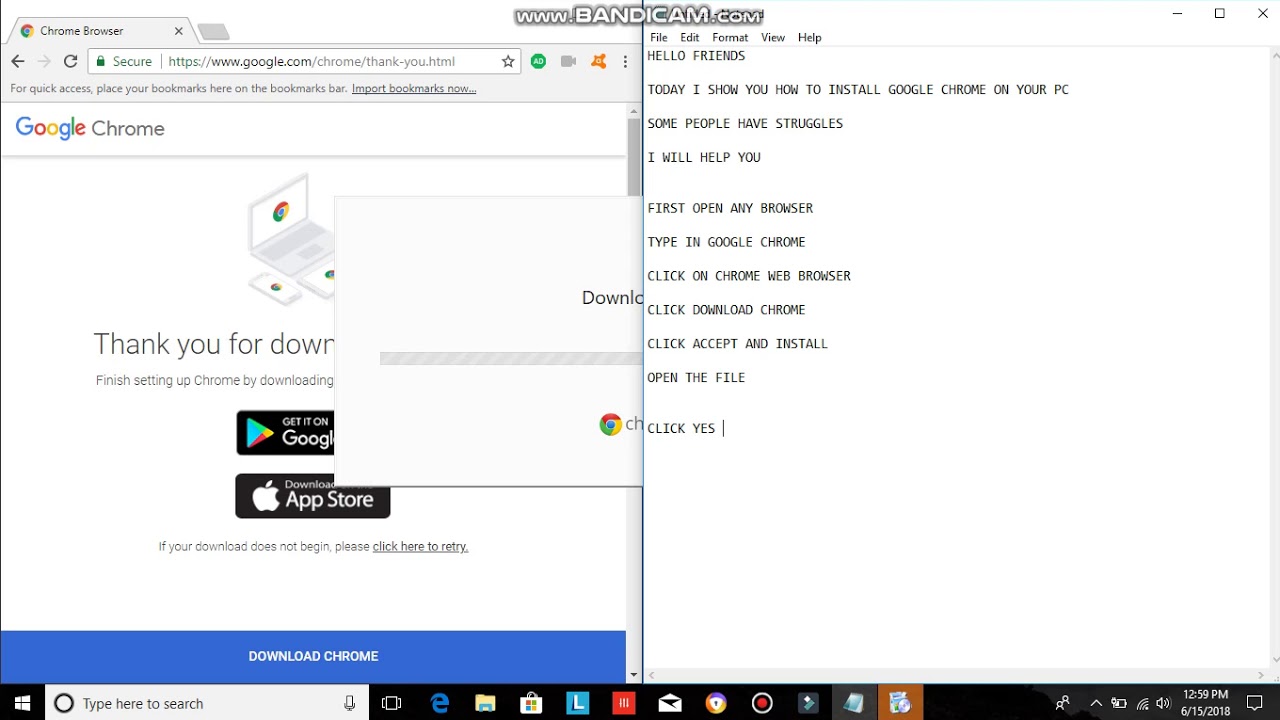
Task: Show hidden system tray icons
Action: click(1096, 703)
